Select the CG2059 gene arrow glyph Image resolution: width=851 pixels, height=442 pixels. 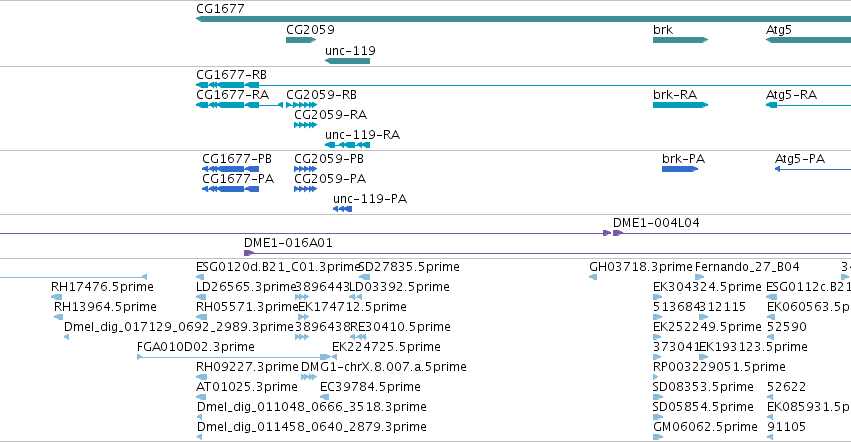[301, 40]
